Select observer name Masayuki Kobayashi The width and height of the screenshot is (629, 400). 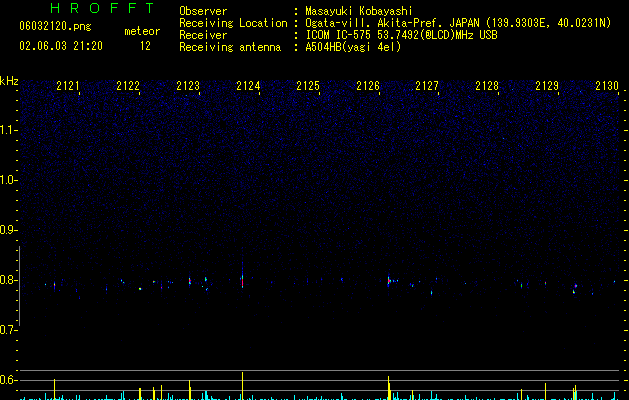pyautogui.click(x=359, y=11)
